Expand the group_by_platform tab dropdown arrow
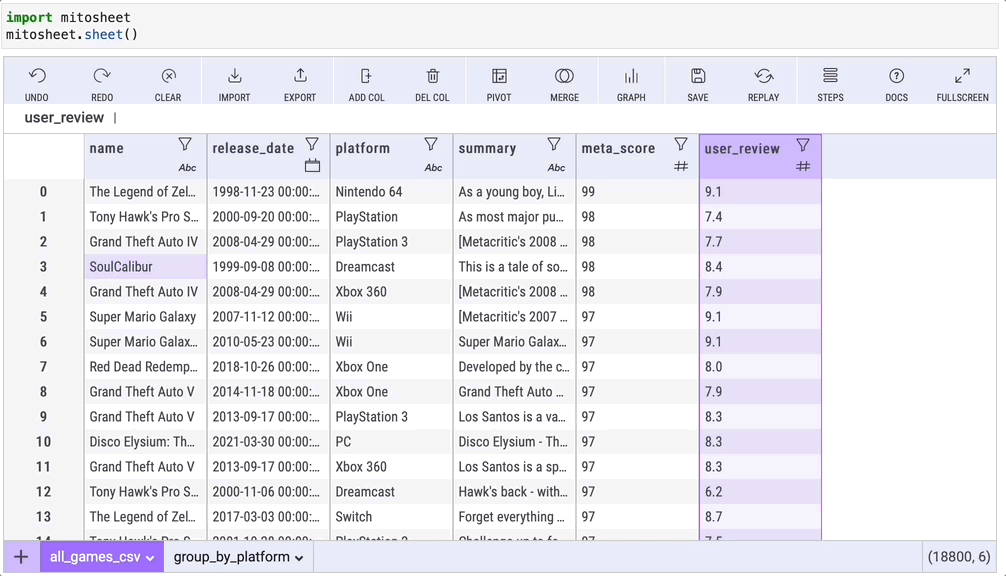This screenshot has width=1006, height=576. (x=299, y=558)
